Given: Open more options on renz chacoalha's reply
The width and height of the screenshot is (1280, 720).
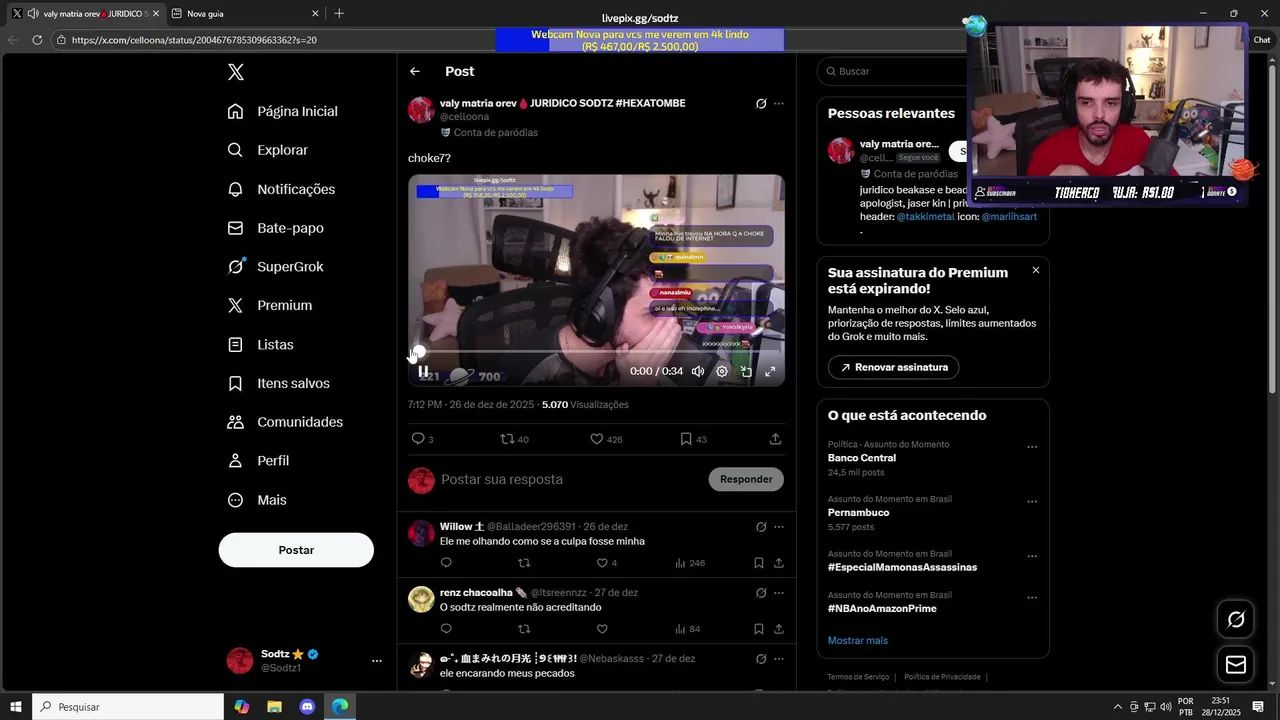Looking at the screenshot, I should 779,593.
